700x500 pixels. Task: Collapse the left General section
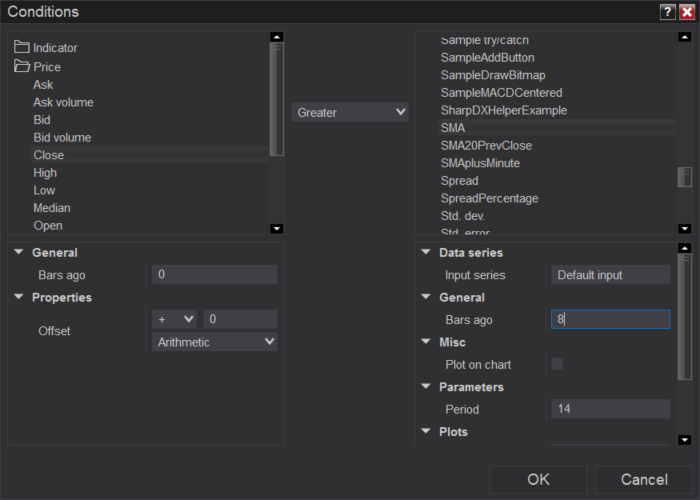(x=19, y=252)
